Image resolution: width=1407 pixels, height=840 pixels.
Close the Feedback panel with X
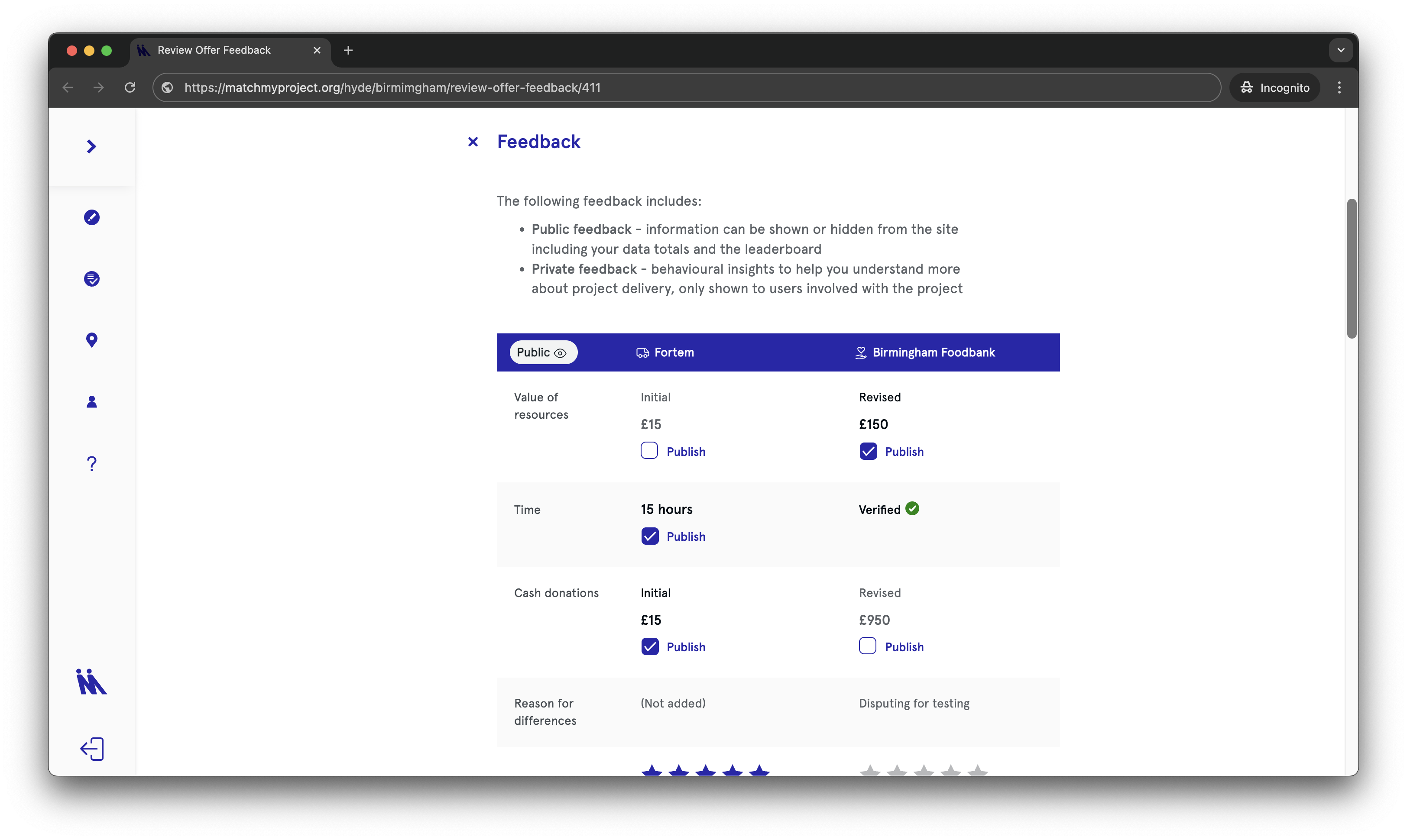click(473, 142)
